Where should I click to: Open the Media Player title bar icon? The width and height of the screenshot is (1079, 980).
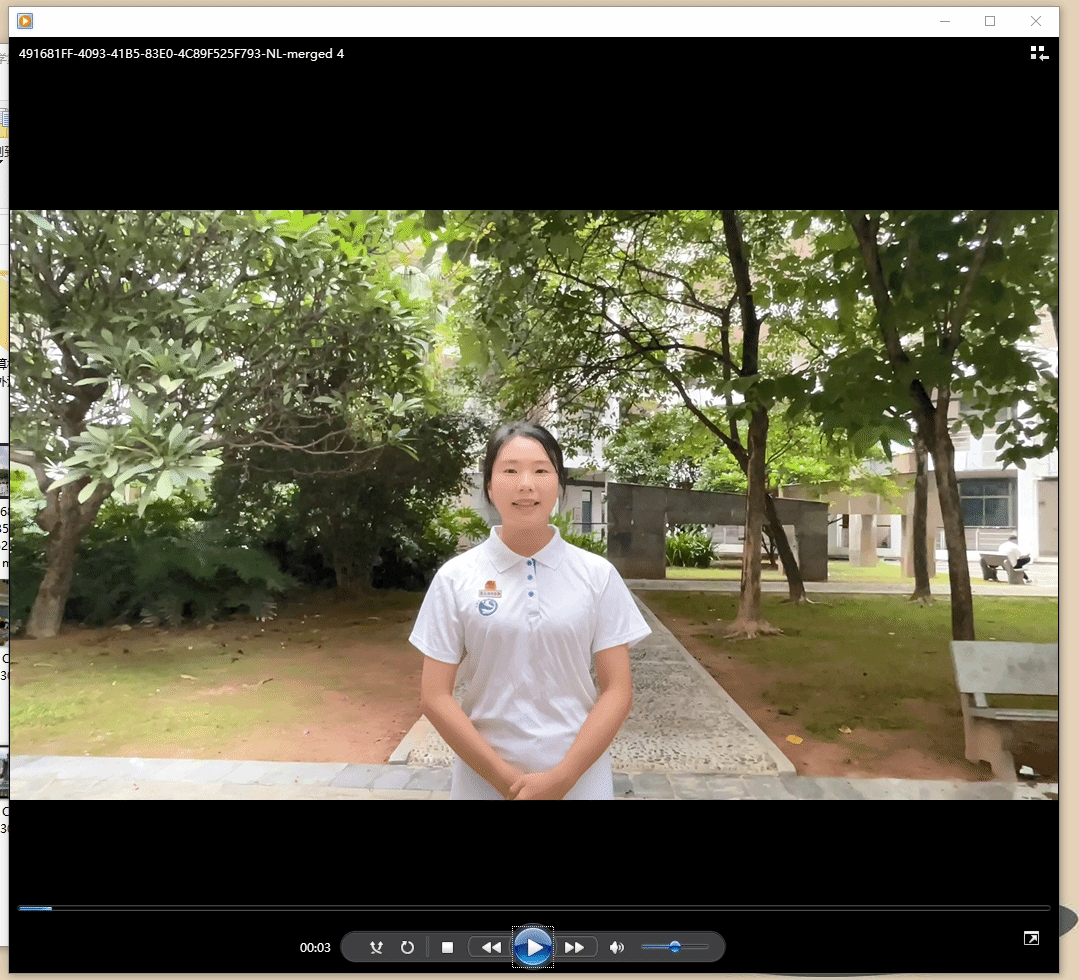(25, 21)
